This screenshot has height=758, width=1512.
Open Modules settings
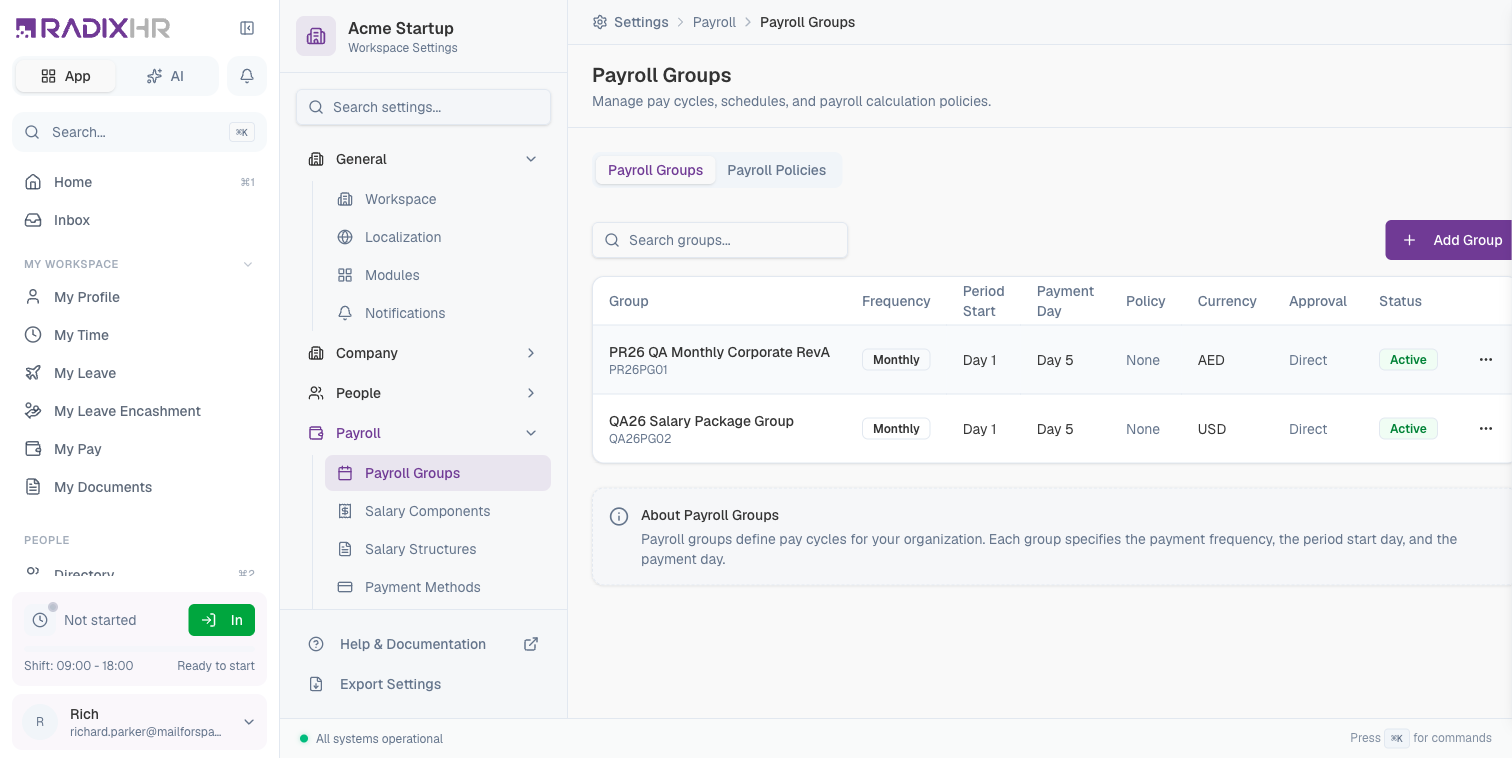[437, 275]
